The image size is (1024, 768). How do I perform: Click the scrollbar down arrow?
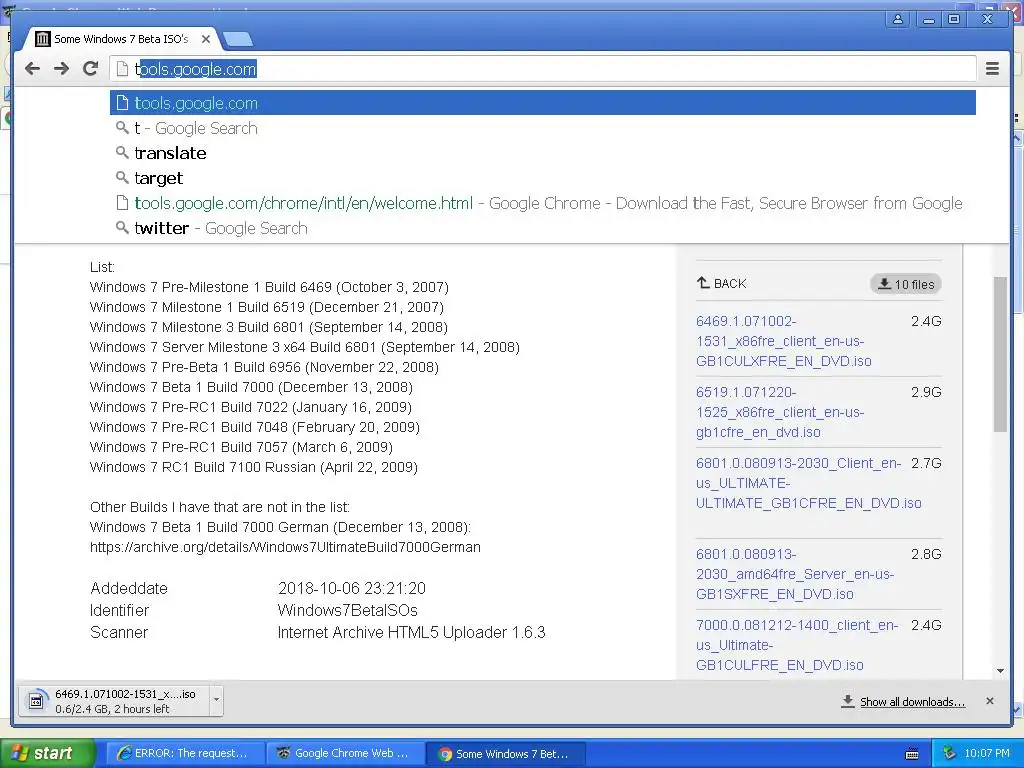tap(1000, 671)
